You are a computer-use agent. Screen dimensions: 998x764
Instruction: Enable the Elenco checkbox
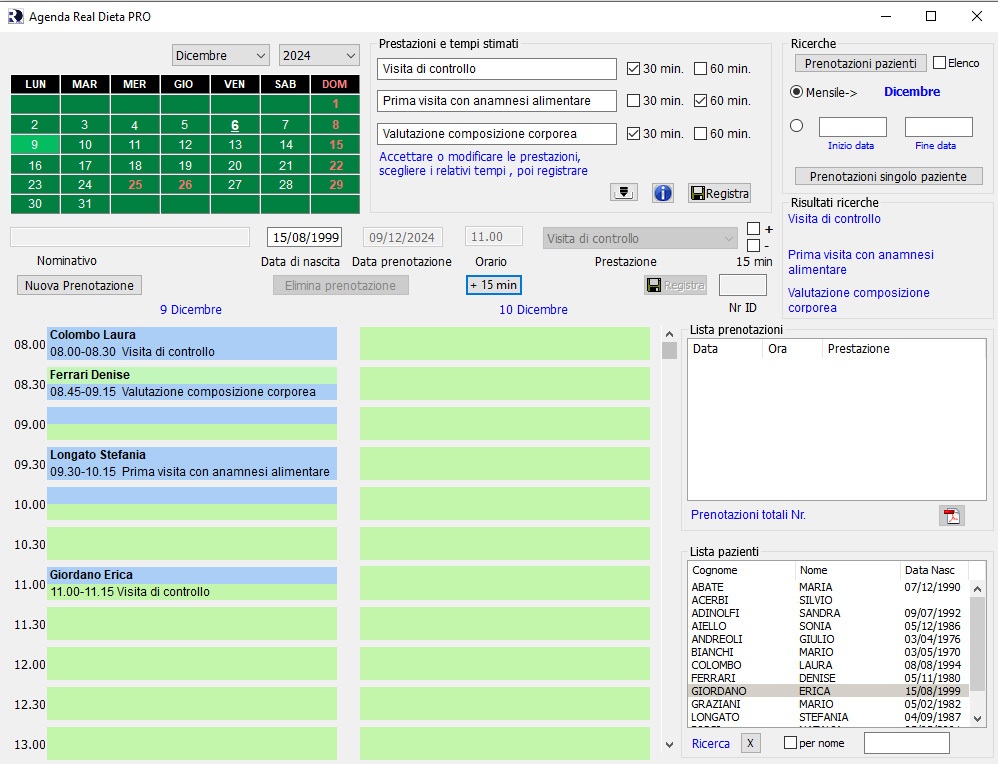tap(939, 62)
